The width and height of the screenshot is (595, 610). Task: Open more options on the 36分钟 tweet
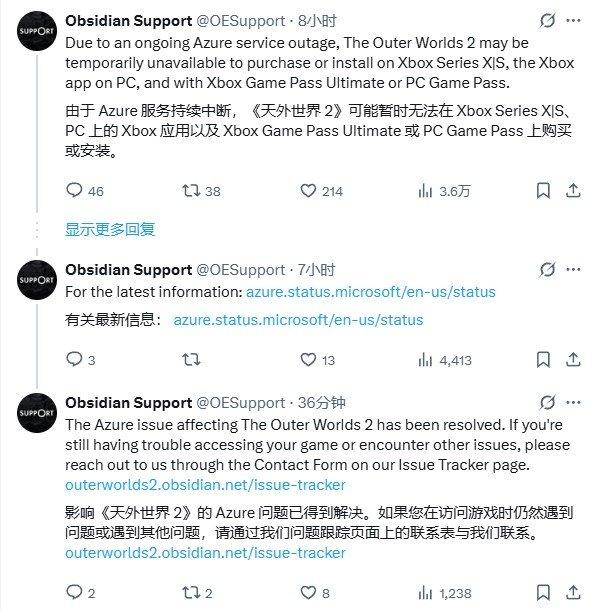tap(573, 402)
